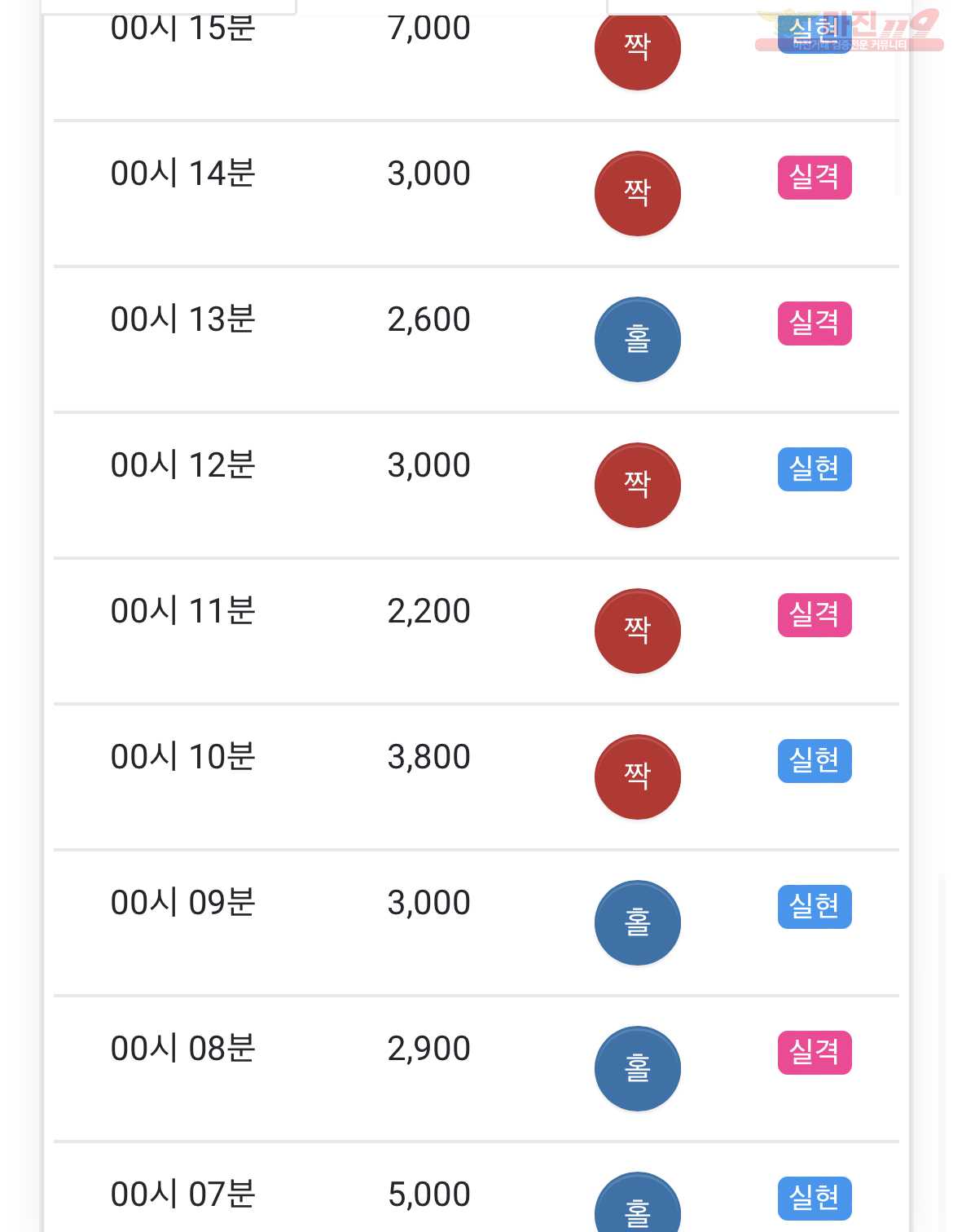The width and height of the screenshot is (953, 1232).
Task: Click the 2,900 amount in the 00시 08분 row
Action: 429,1049
